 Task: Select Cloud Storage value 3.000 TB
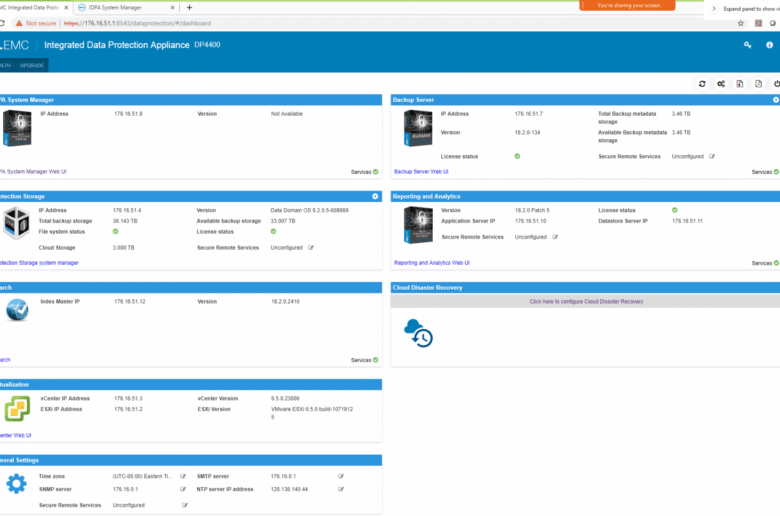pos(123,247)
